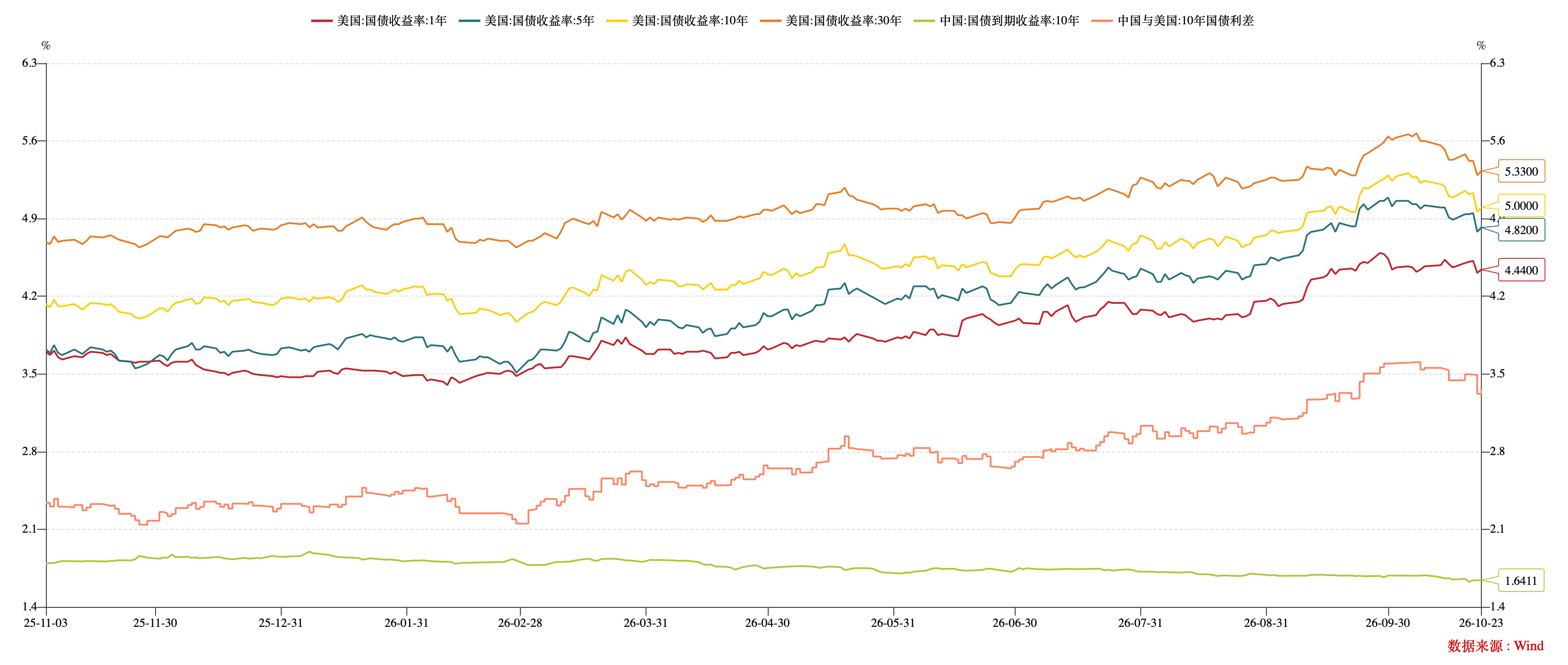The image size is (1568, 665).
Task: Click the right axis % unit label
Action: point(1482,46)
